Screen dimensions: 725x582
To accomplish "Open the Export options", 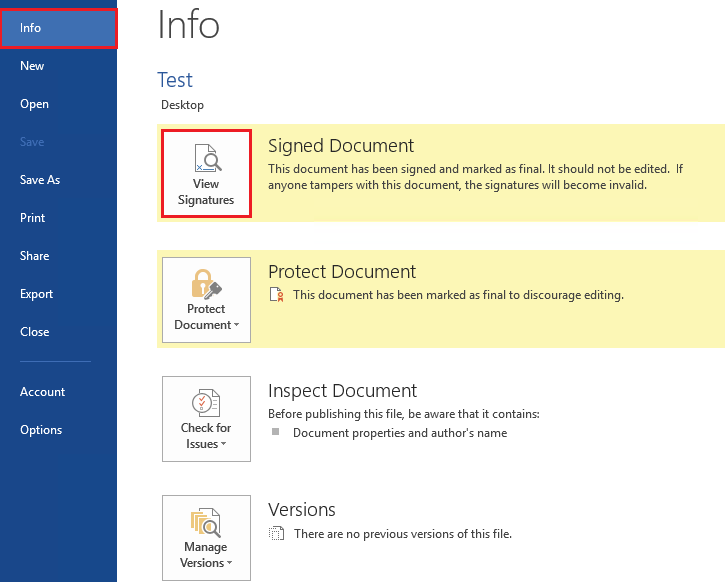I will pyautogui.click(x=36, y=294).
